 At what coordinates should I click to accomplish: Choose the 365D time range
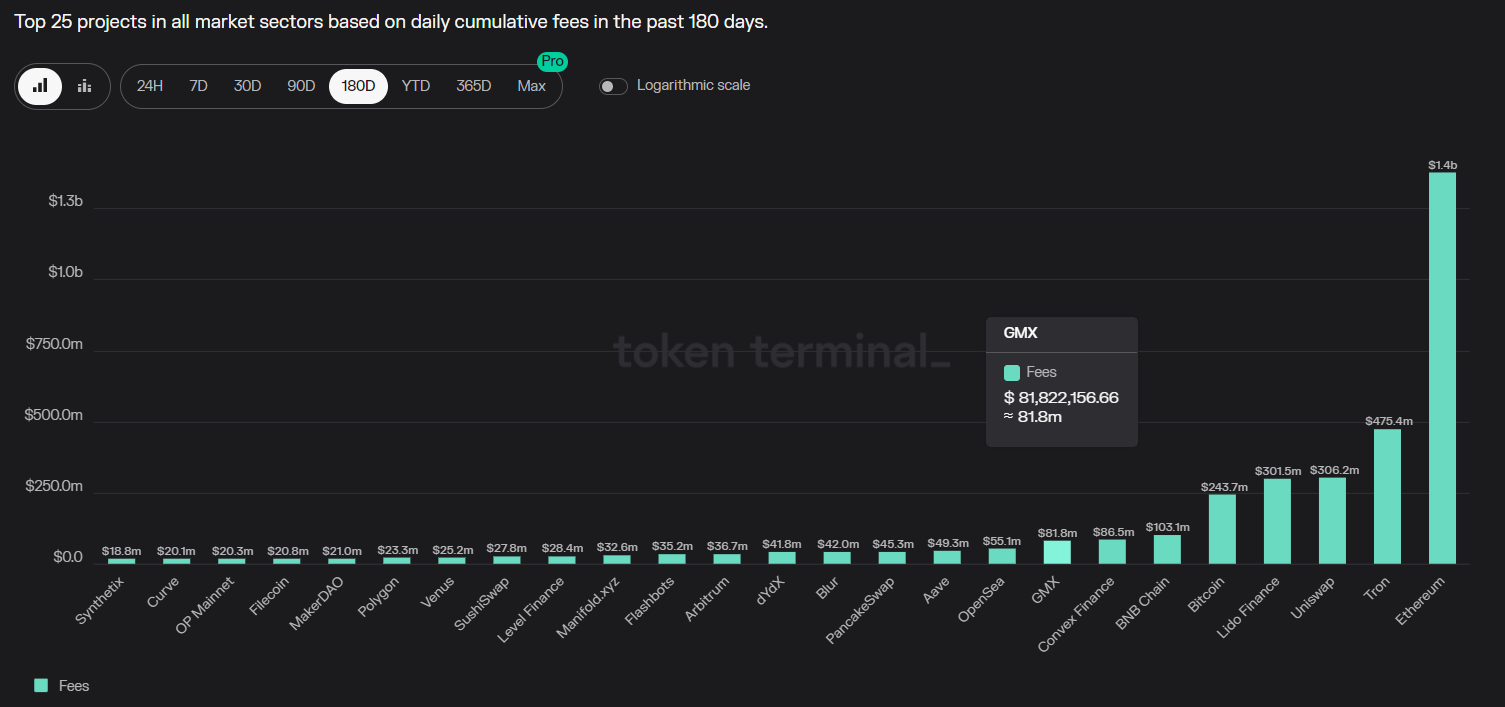[x=474, y=86]
